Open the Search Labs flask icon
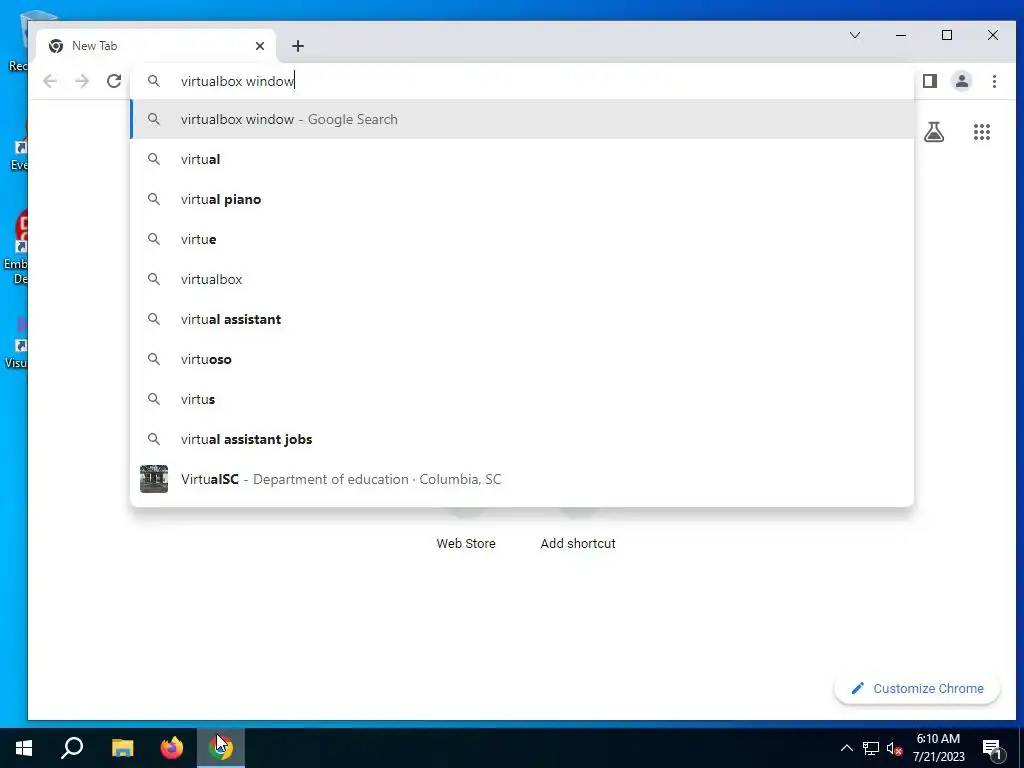The image size is (1024, 768). (934, 132)
